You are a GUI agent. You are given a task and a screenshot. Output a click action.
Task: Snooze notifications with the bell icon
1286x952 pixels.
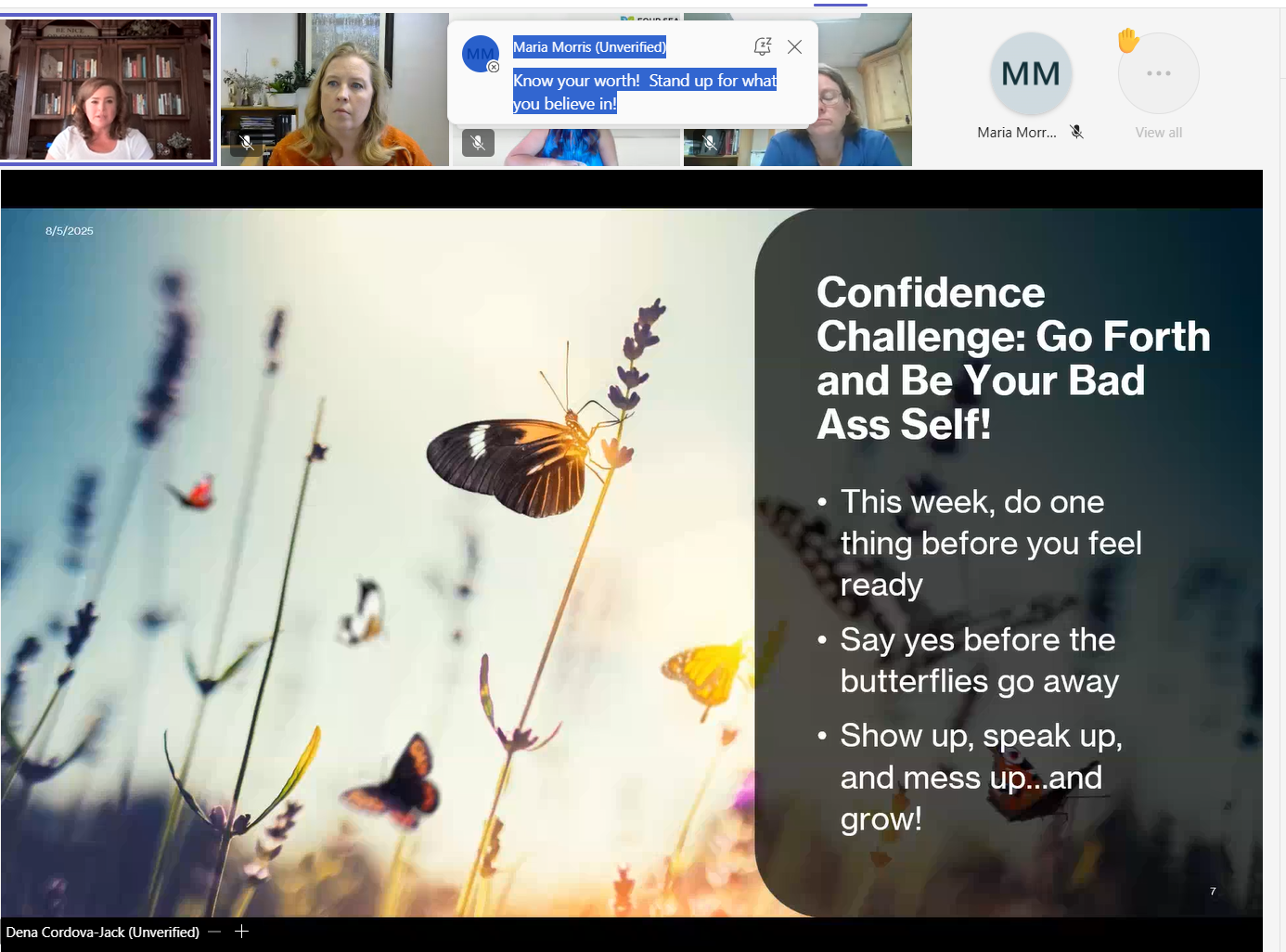(763, 46)
